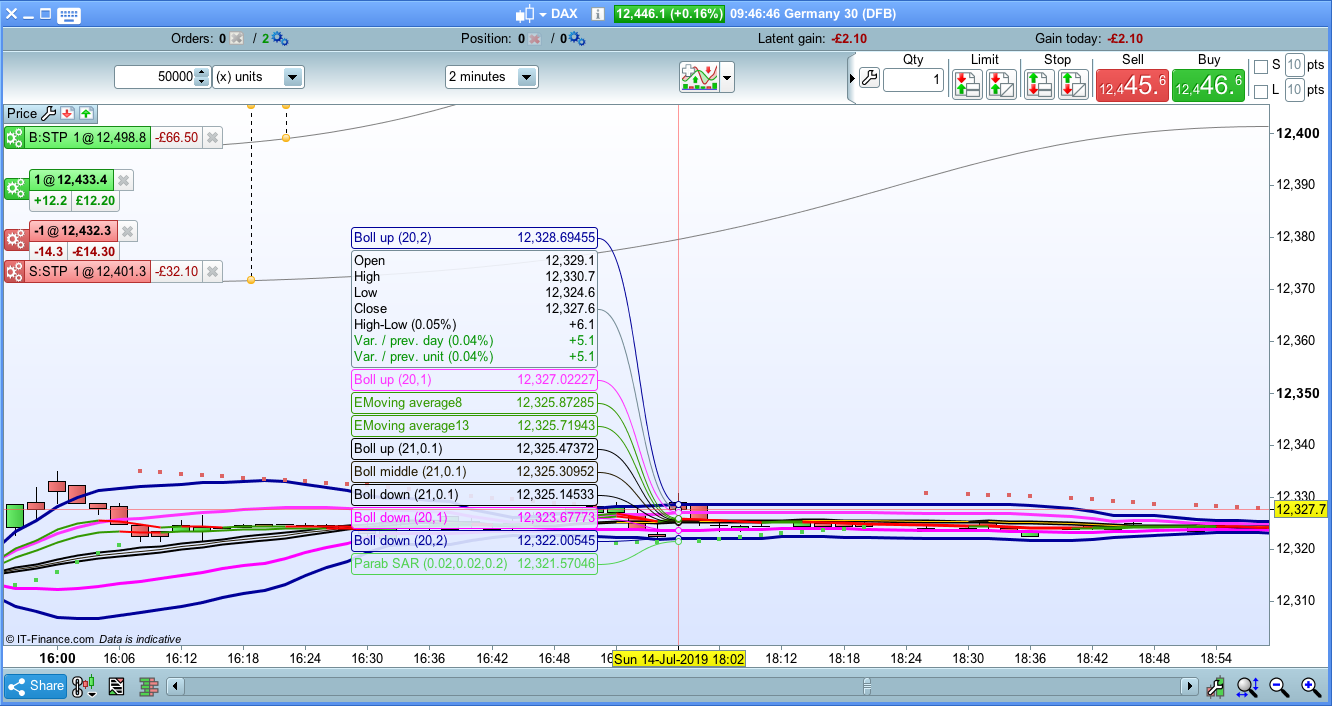The width and height of the screenshot is (1332, 706).
Task: Click the Share button
Action: [x=35, y=686]
